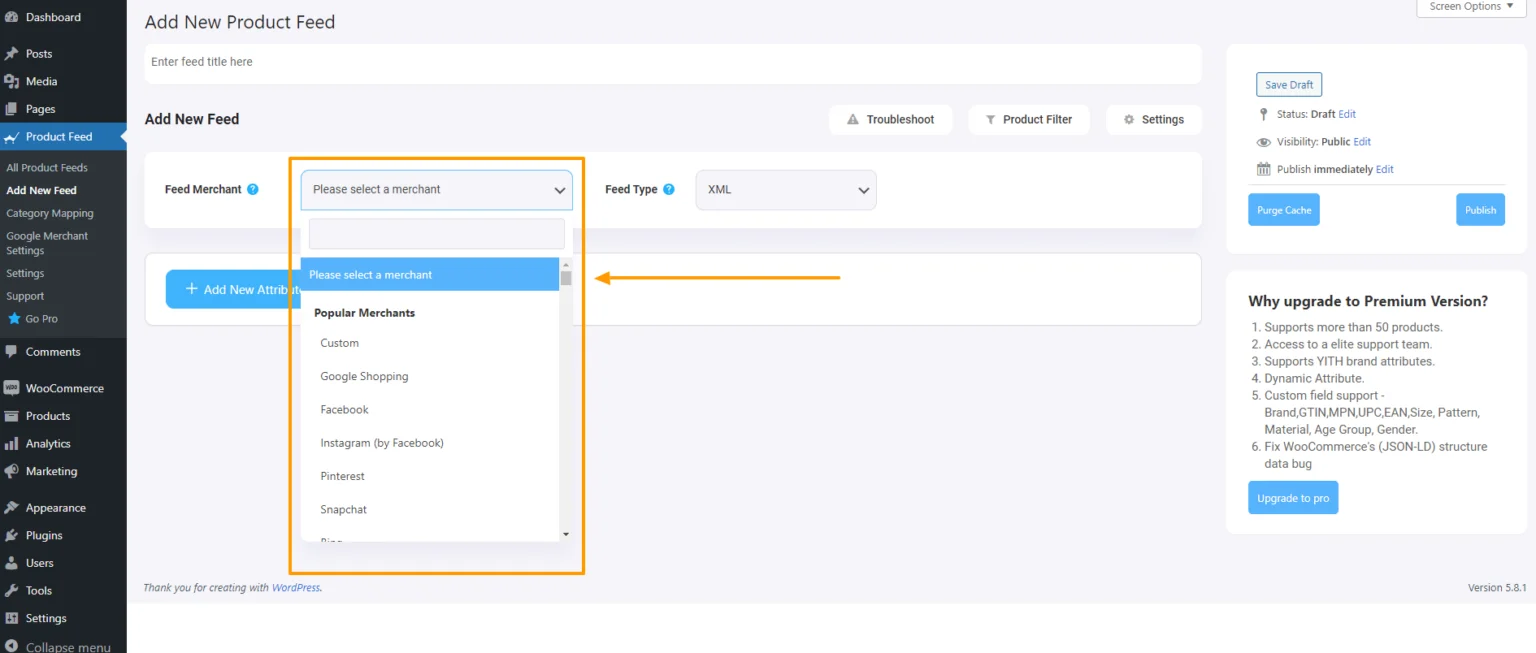The height and width of the screenshot is (653, 1536).
Task: Click the WooCommerce logo icon
Action: click(x=12, y=388)
